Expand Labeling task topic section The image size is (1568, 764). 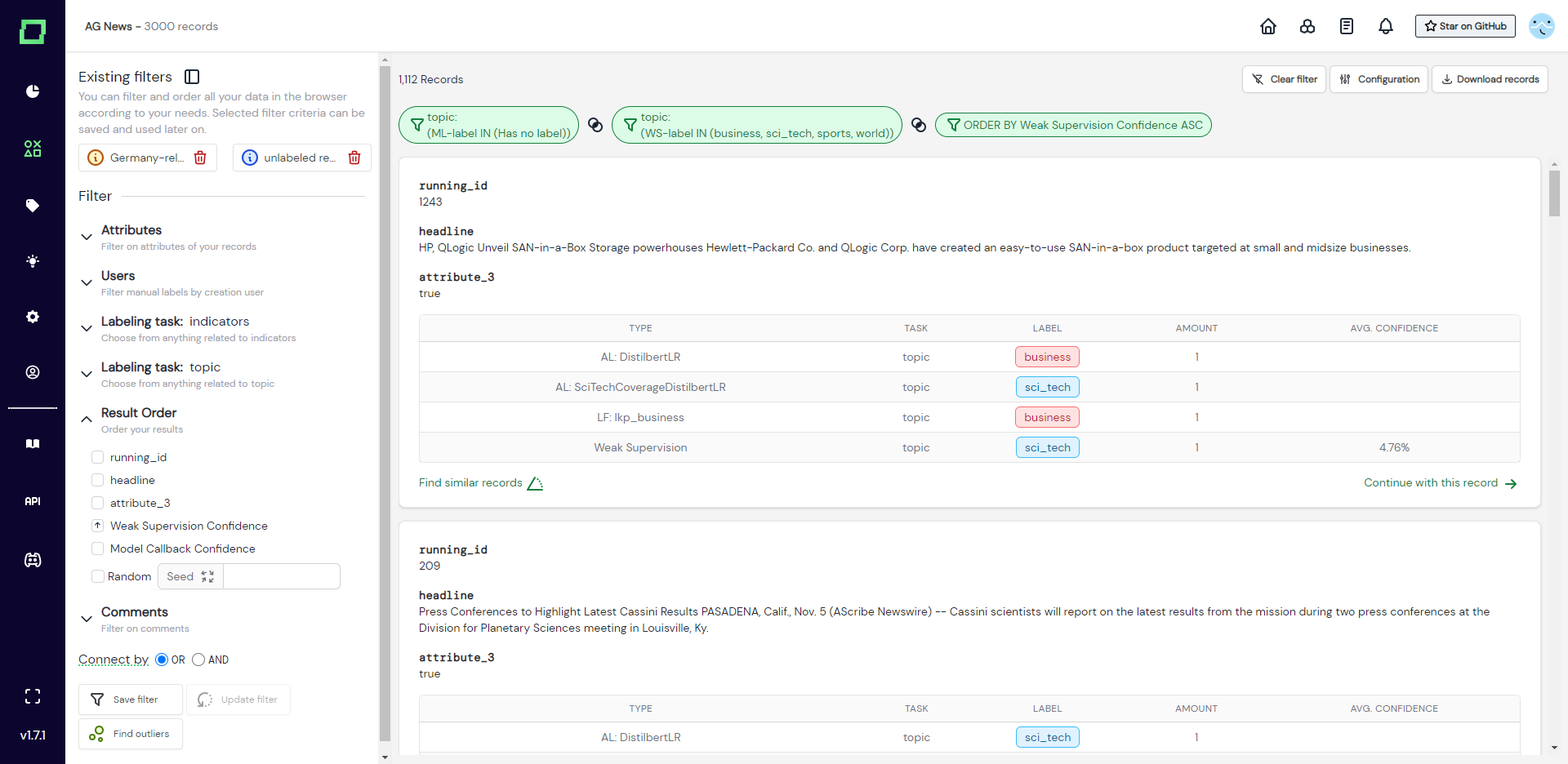87,374
